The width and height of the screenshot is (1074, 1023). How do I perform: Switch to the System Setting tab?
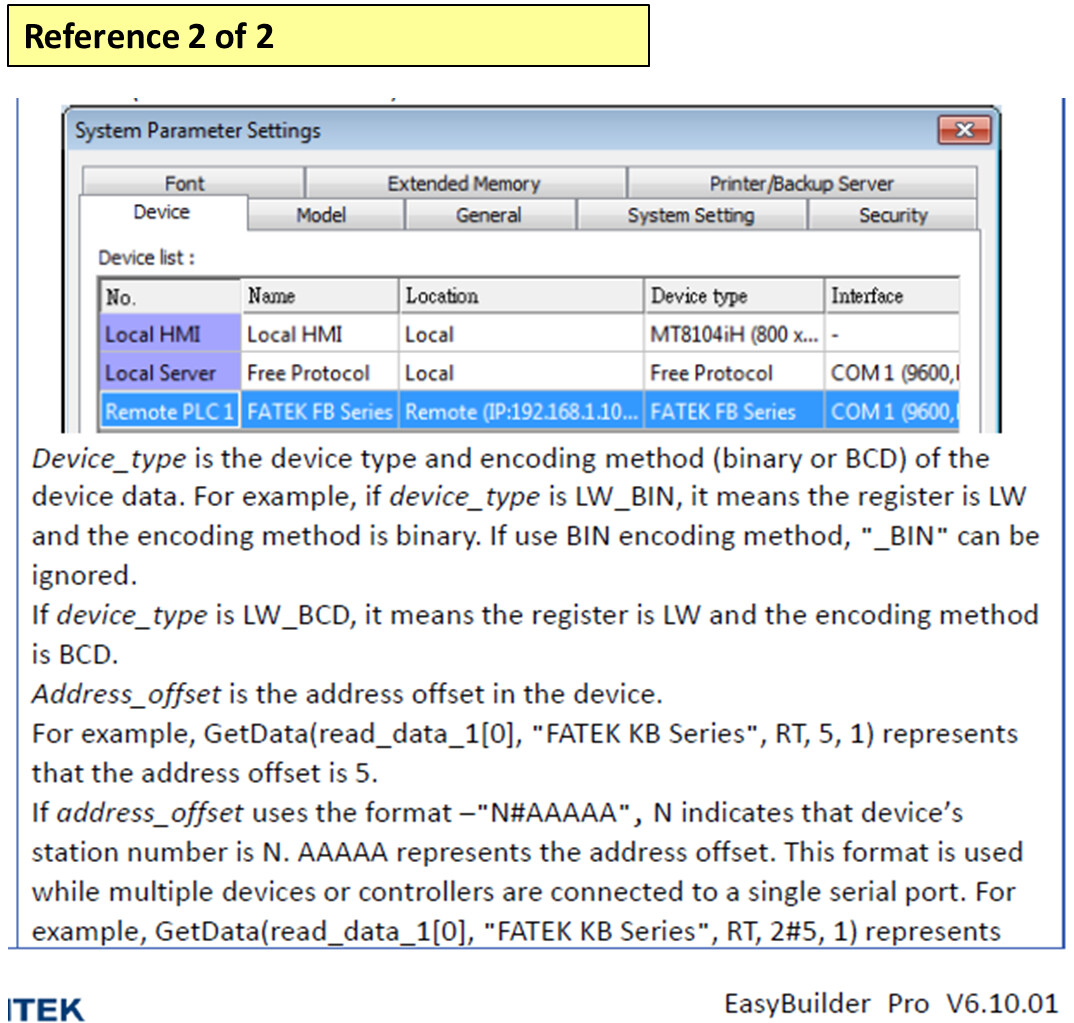pyautogui.click(x=690, y=215)
